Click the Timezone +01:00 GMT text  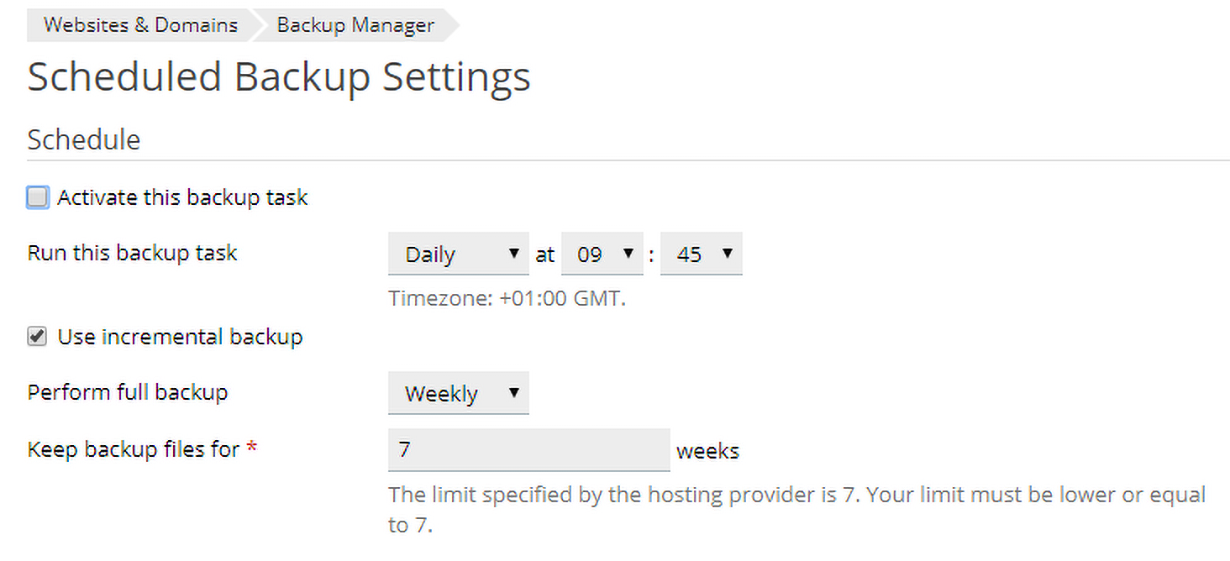click(x=507, y=298)
